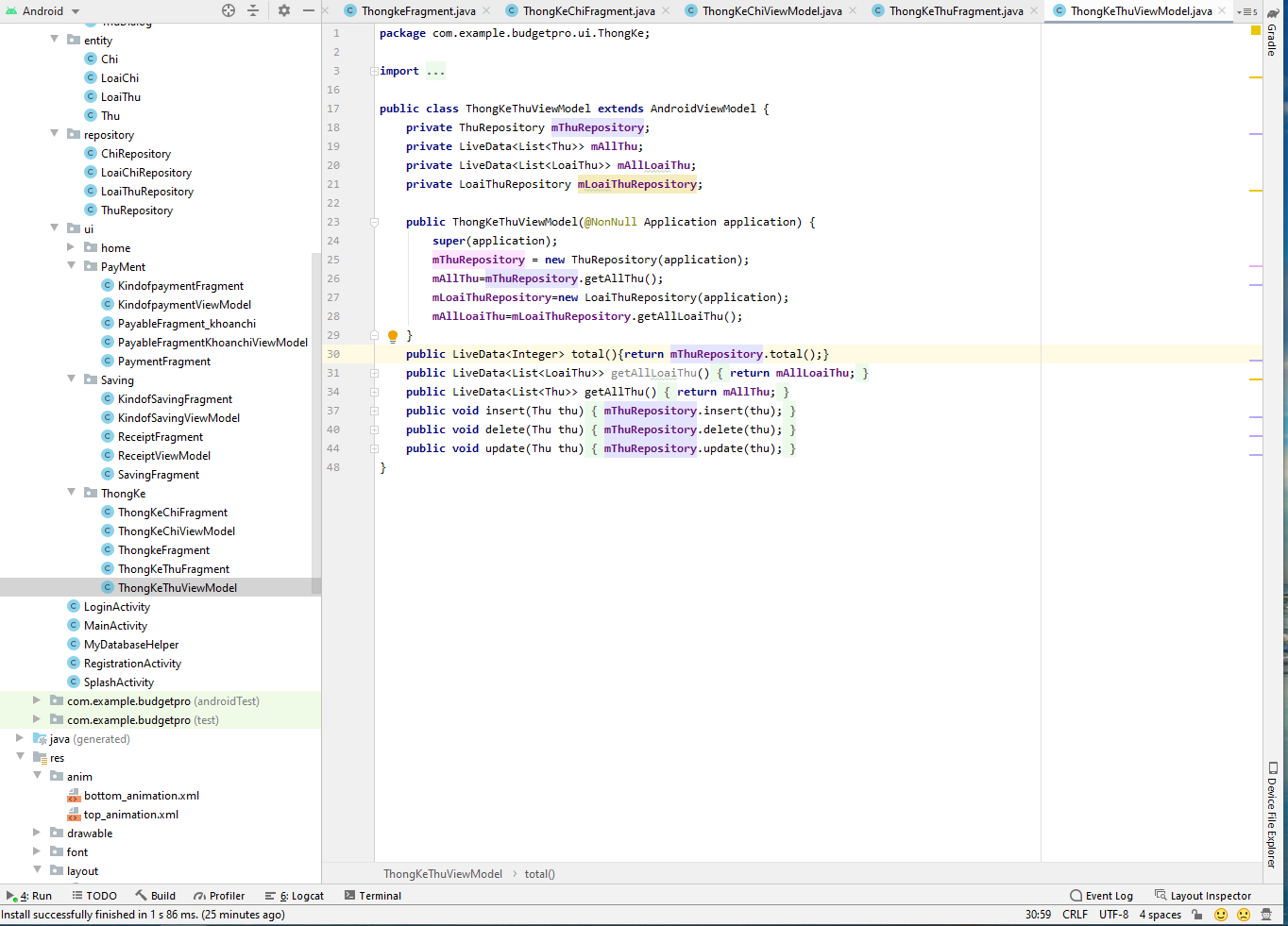Open the Gradle side panel

1273,32
